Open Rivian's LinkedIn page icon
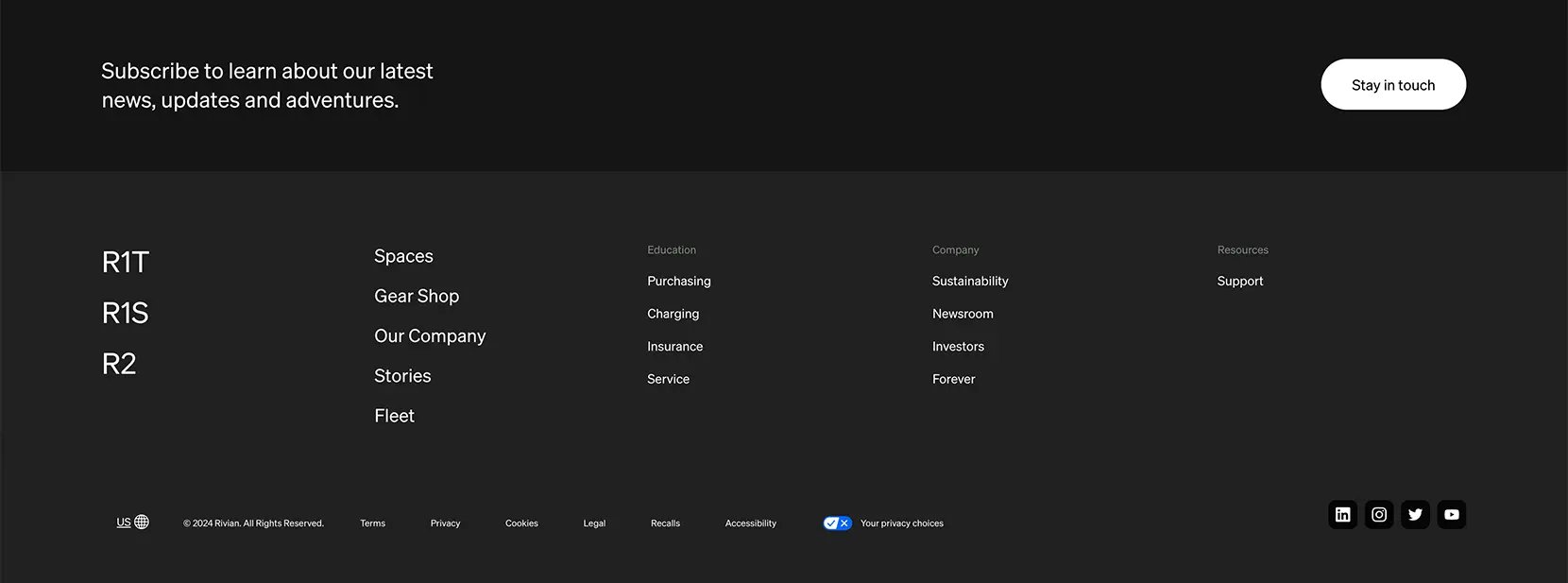The image size is (1568, 583). pos(1342,515)
